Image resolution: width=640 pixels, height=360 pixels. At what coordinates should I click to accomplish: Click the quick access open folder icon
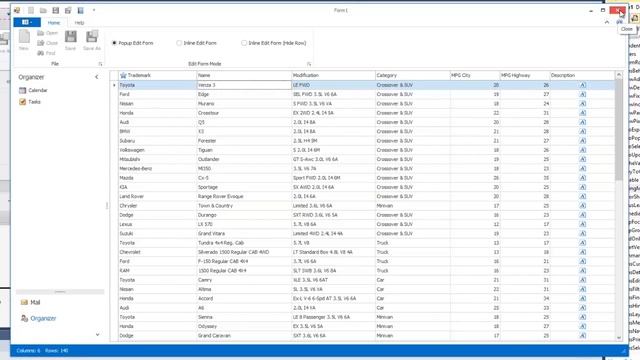pyautogui.click(x=43, y=10)
